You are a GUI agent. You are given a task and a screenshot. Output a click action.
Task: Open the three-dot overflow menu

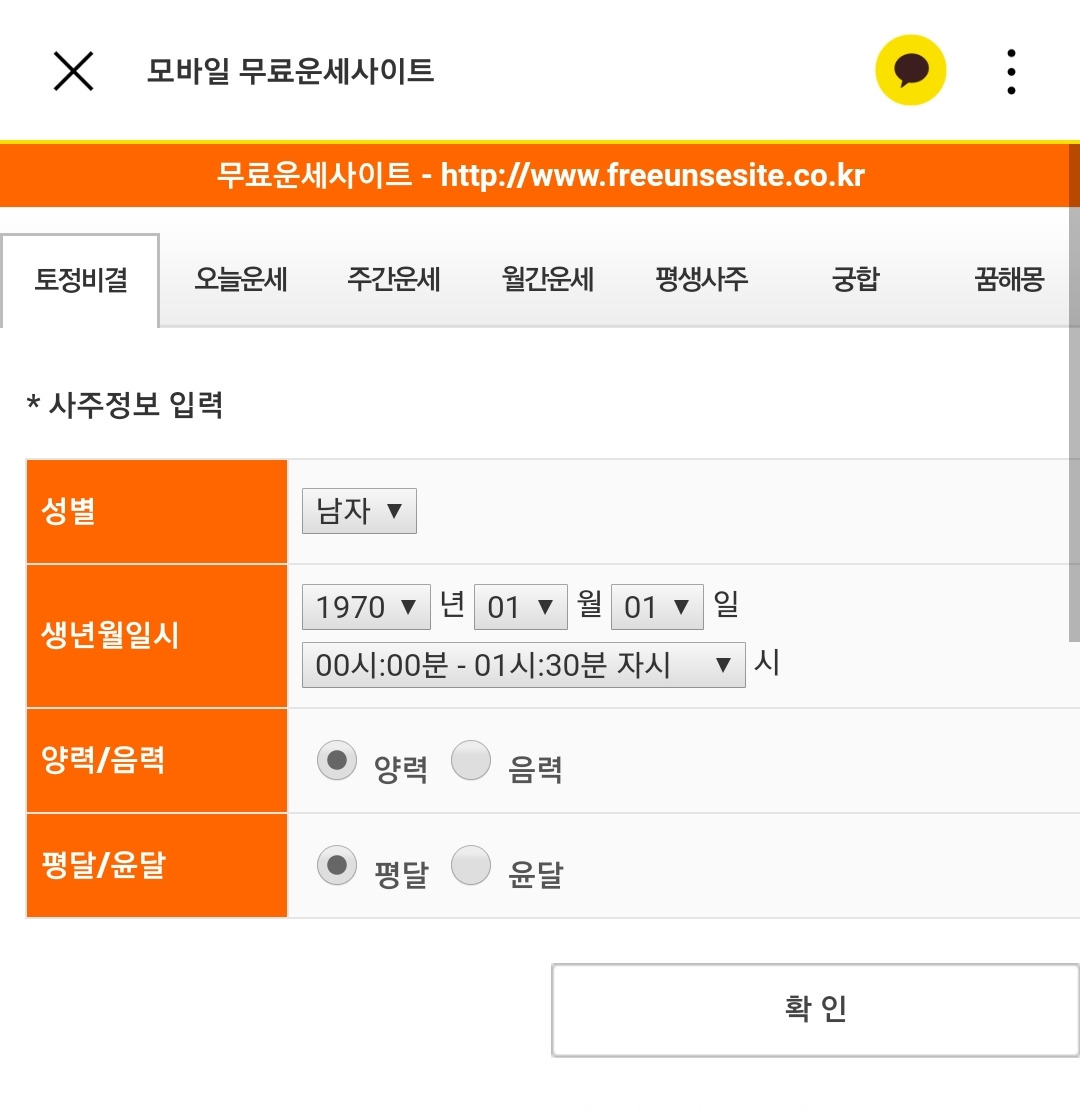tap(1011, 71)
